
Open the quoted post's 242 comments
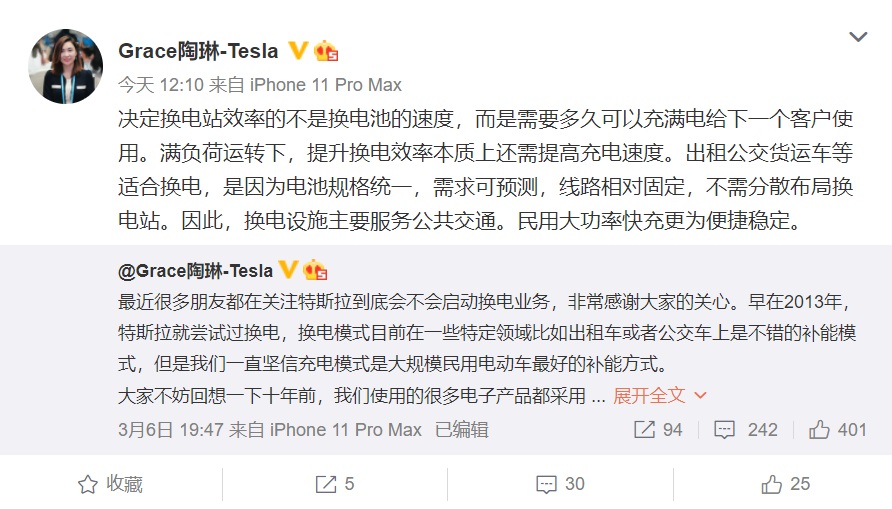[745, 429]
